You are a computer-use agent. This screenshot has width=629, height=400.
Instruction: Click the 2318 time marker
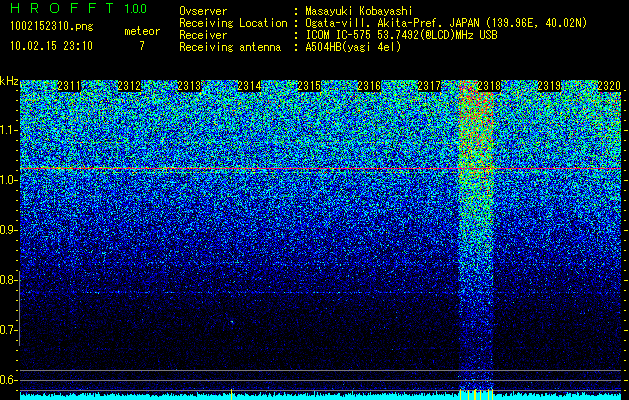489,86
